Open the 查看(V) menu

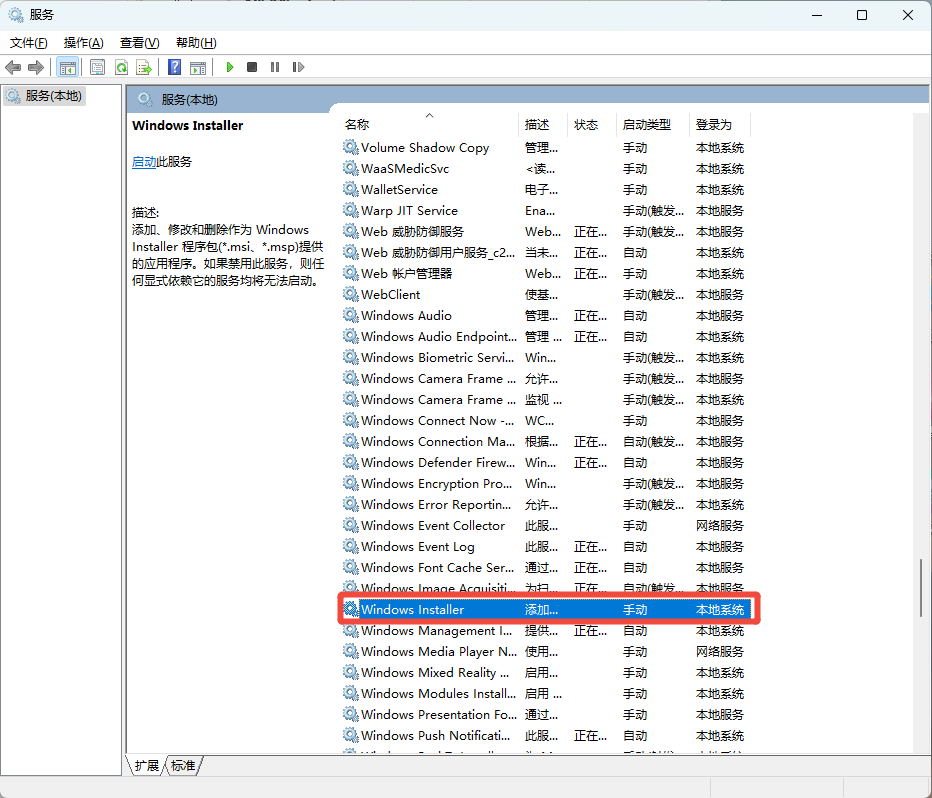point(140,43)
